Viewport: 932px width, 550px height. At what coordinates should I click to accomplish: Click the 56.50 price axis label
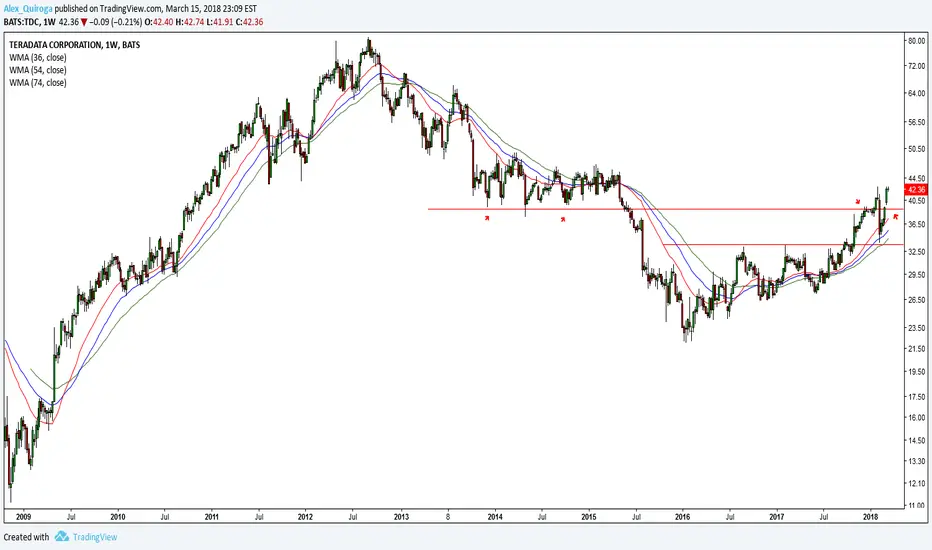pos(917,122)
